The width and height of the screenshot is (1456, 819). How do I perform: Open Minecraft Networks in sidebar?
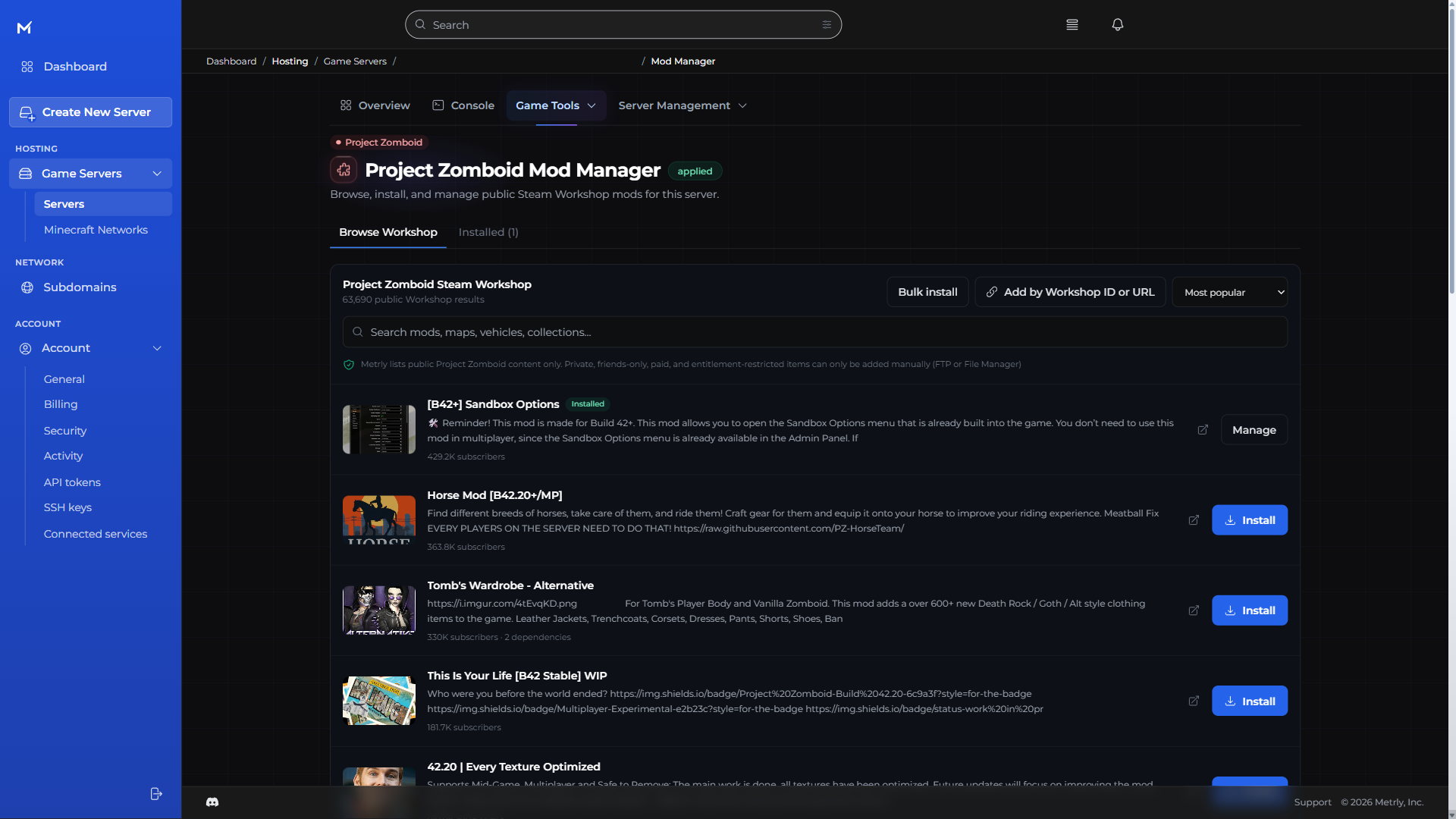pyautogui.click(x=96, y=230)
